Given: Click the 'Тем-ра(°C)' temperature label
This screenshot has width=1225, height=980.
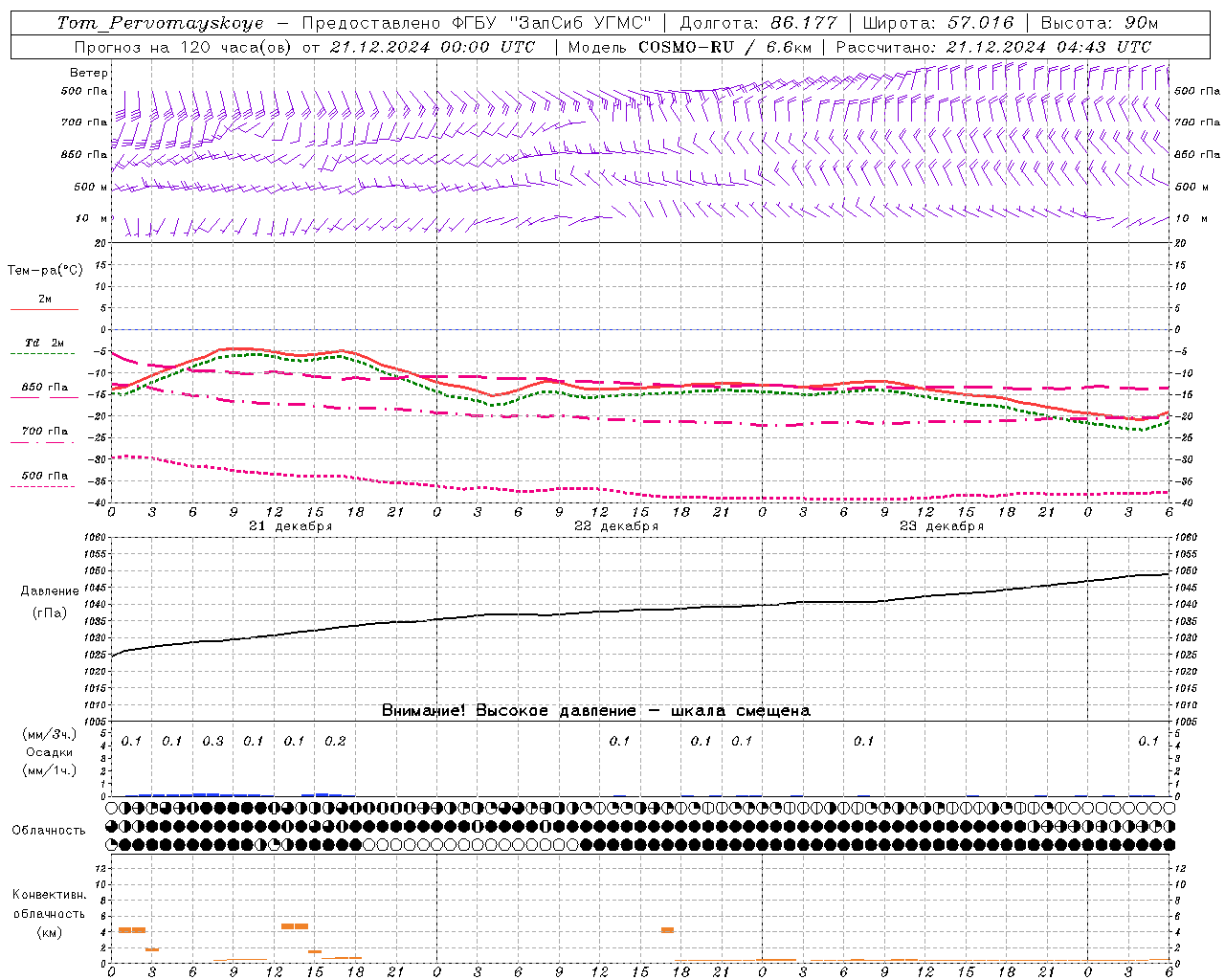Looking at the screenshot, I should [x=45, y=271].
